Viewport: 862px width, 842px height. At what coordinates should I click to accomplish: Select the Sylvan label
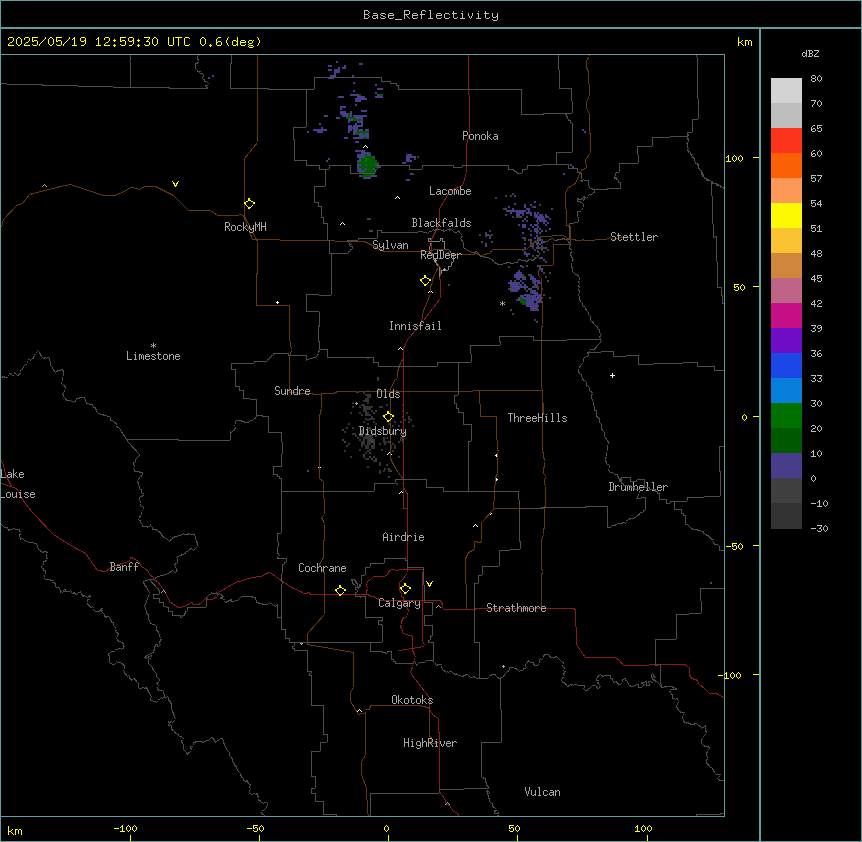390,245
